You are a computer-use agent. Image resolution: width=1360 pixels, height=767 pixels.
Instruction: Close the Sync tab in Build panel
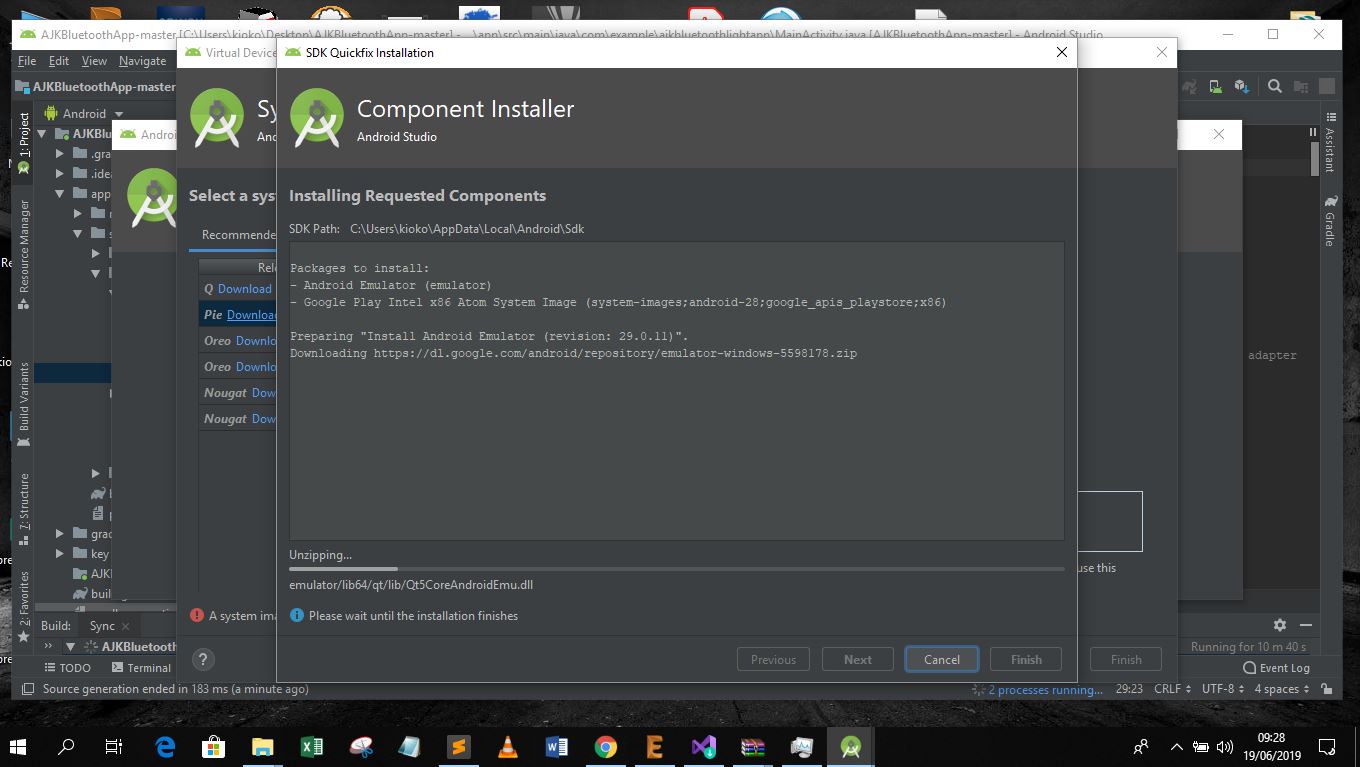click(x=125, y=626)
